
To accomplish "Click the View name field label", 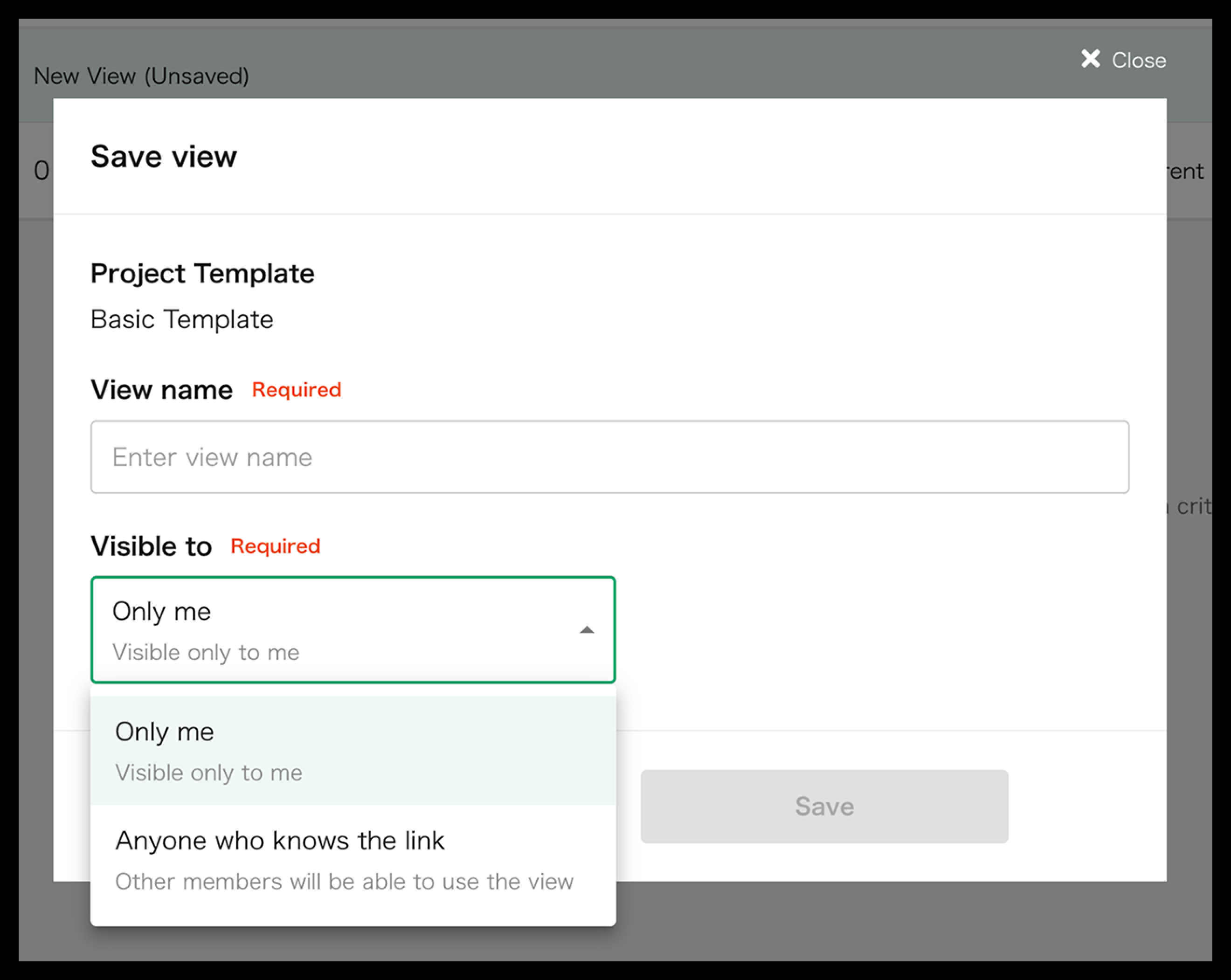I will click(x=162, y=390).
